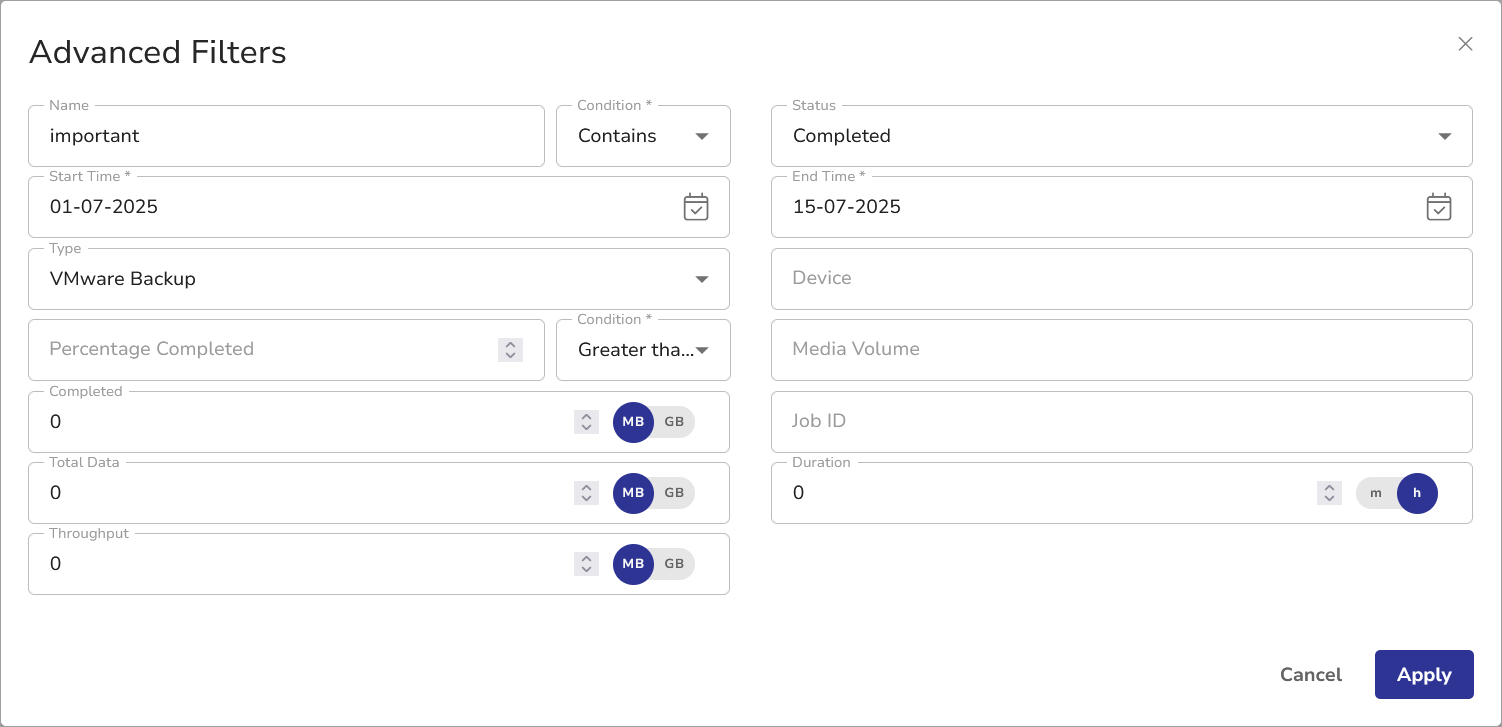Viewport: 1502px width, 727px height.
Task: Switch Completed unit to GB
Action: [x=675, y=422]
